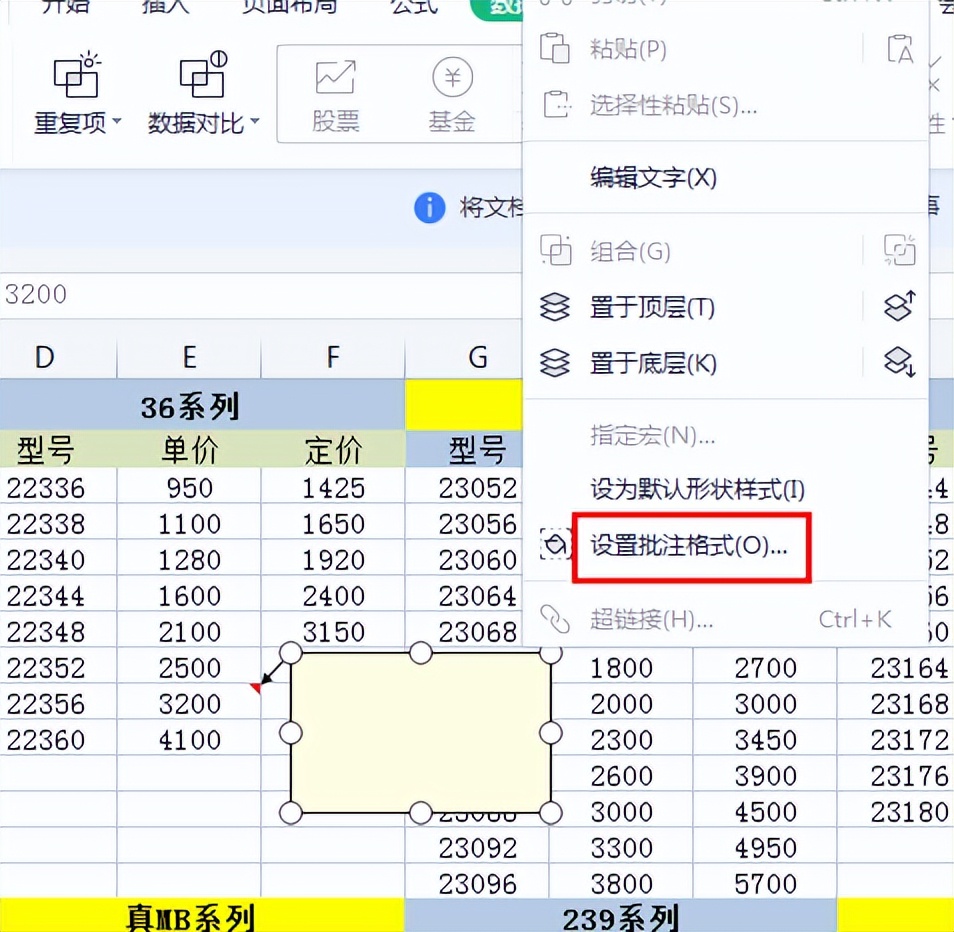Choose 粘贴(P) from context menu
The height and width of the screenshot is (932, 954).
(628, 49)
